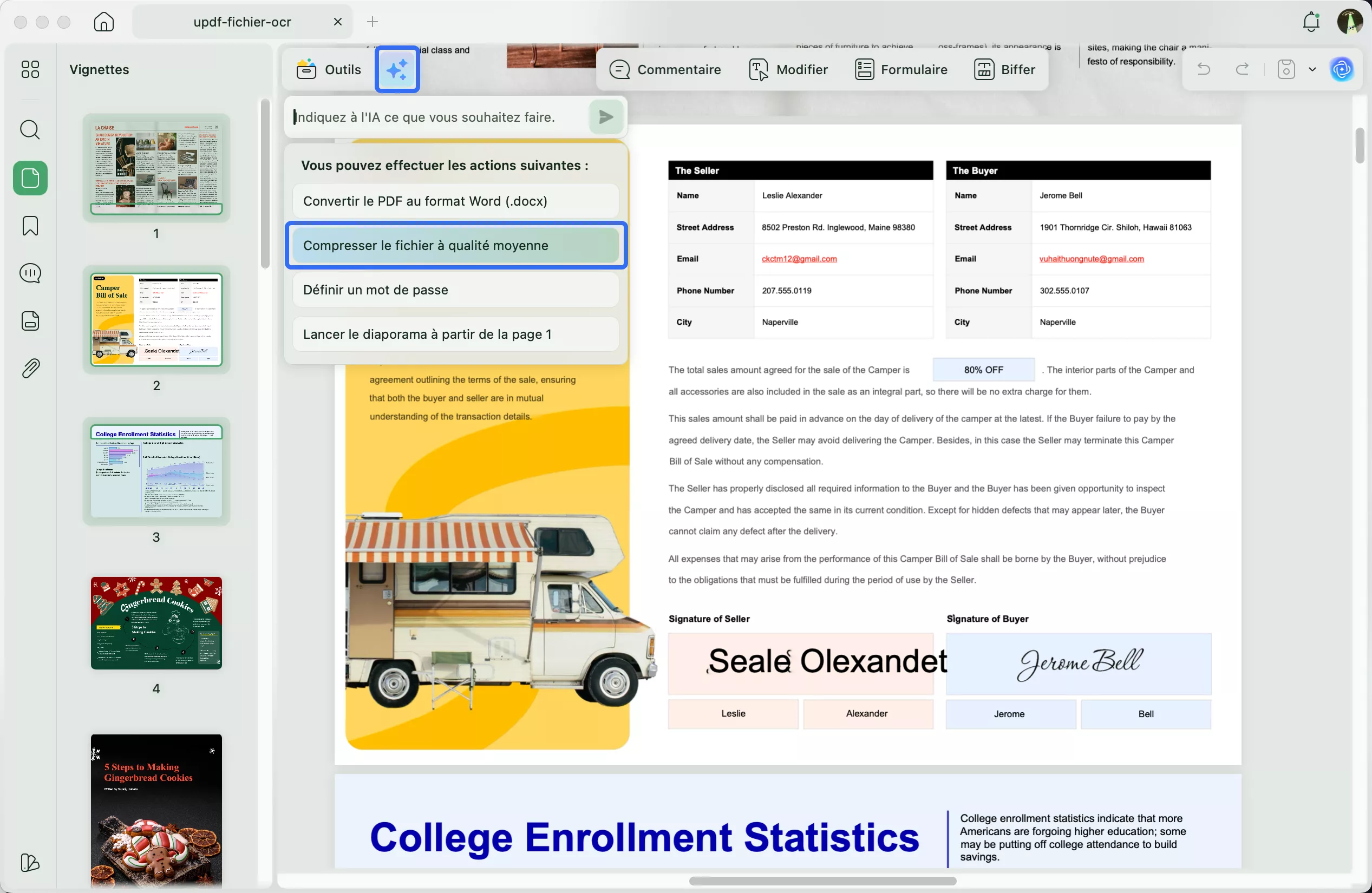Open the comments list sidebar icon

click(x=30, y=273)
